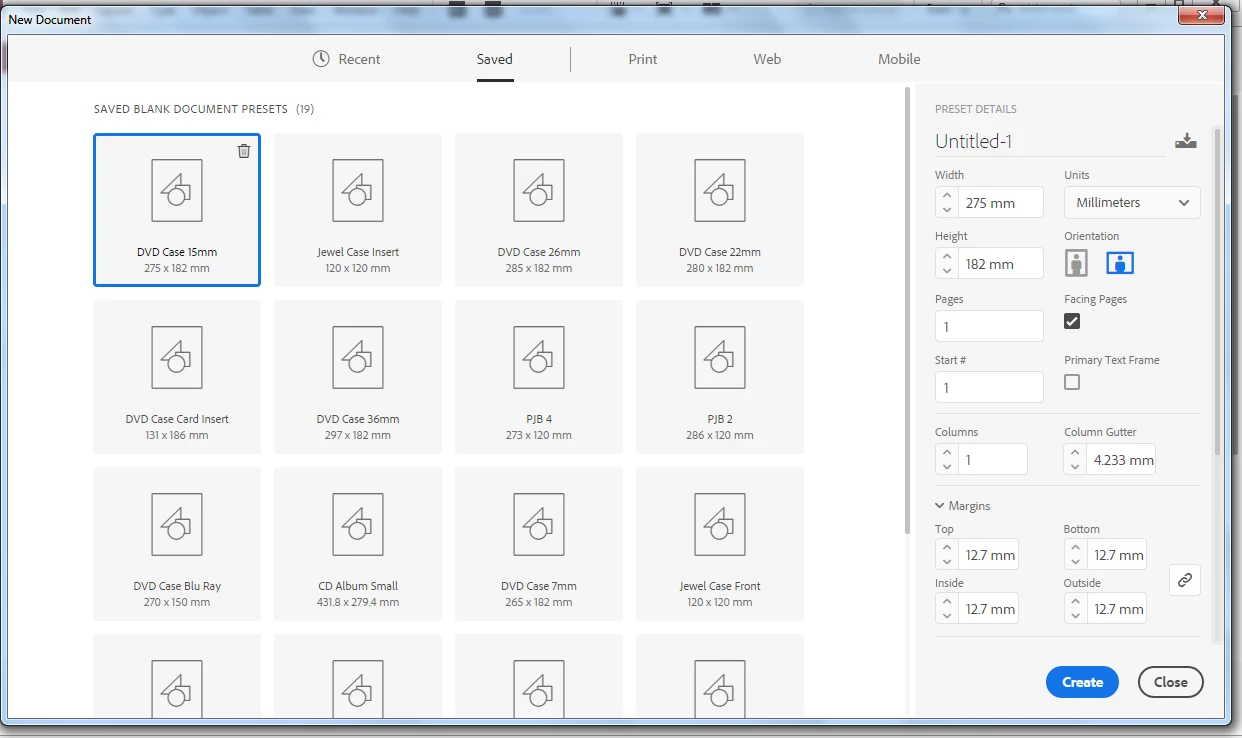Collapse the Margins section
The width and height of the screenshot is (1242, 738).
tap(962, 506)
